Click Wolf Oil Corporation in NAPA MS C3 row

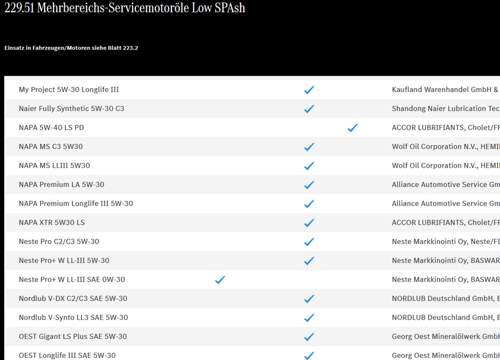(446, 146)
